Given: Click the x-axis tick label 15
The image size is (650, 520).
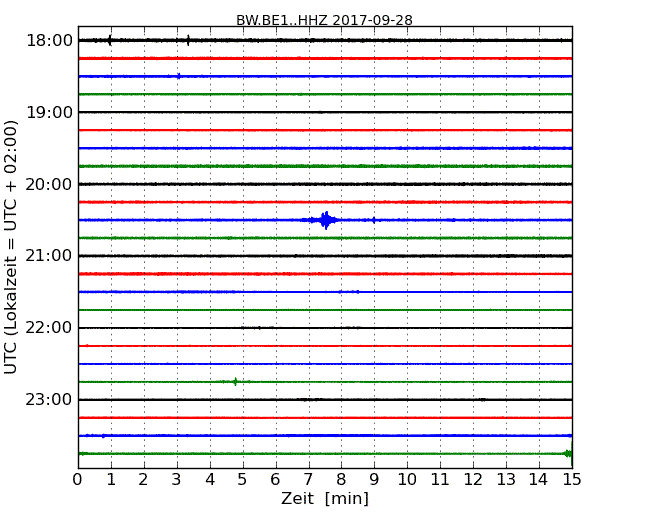Looking at the screenshot, I should pos(572,480).
